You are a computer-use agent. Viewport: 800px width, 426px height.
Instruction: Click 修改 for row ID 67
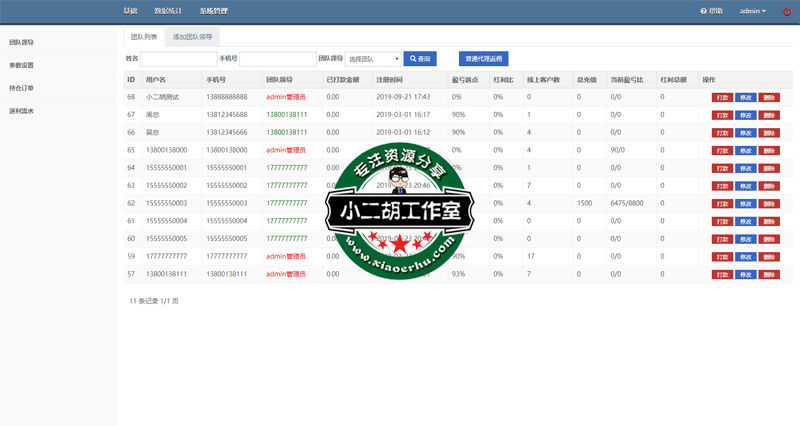(745, 115)
